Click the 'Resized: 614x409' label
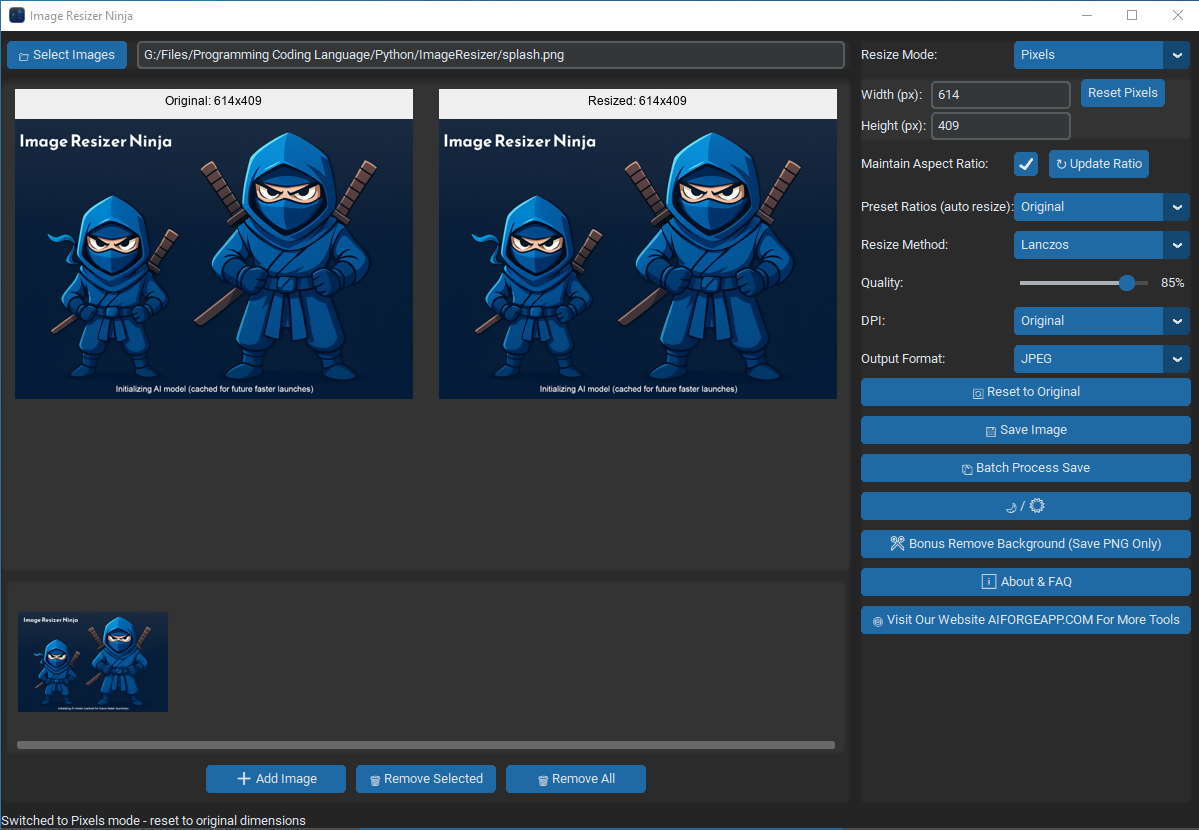The width and height of the screenshot is (1199, 830). point(637,101)
